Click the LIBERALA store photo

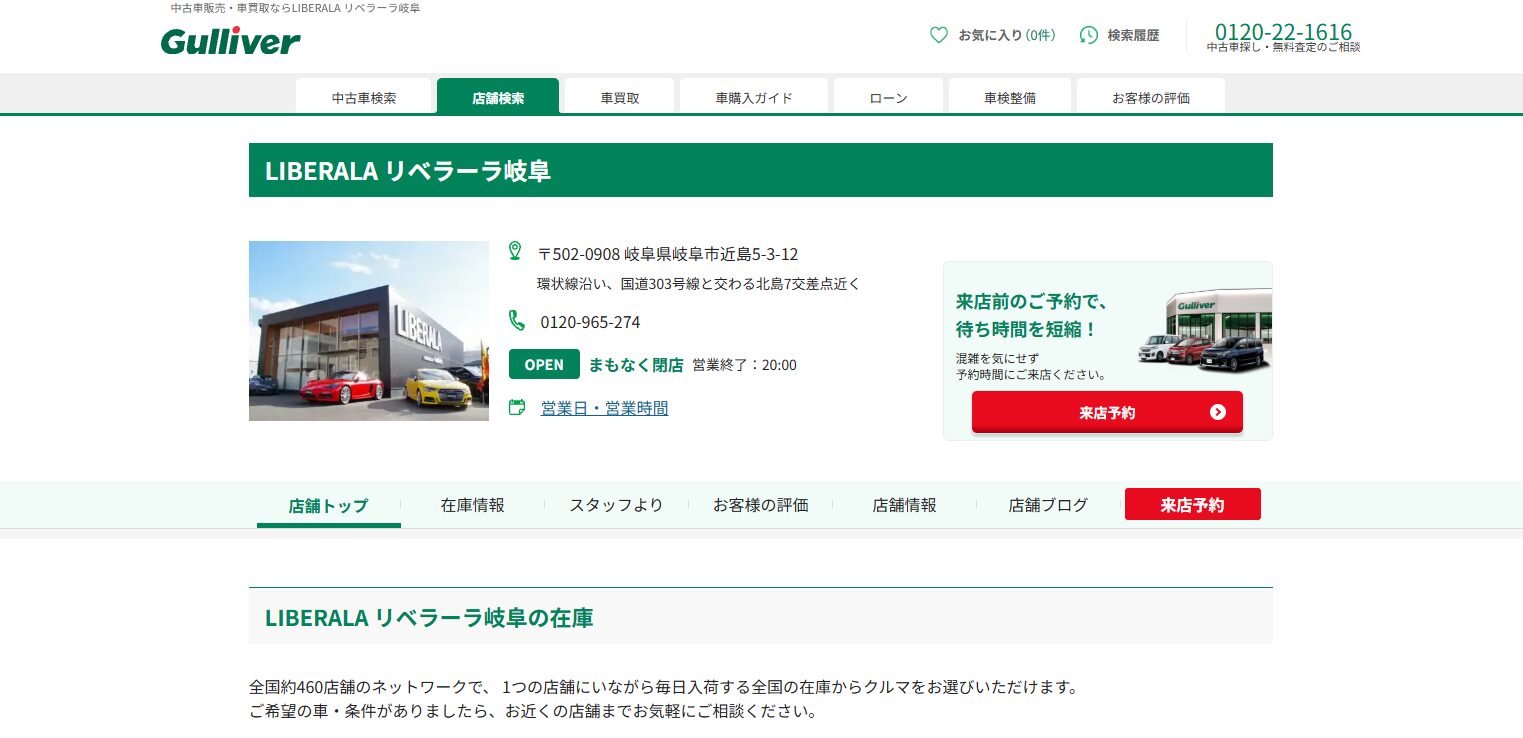(x=369, y=331)
